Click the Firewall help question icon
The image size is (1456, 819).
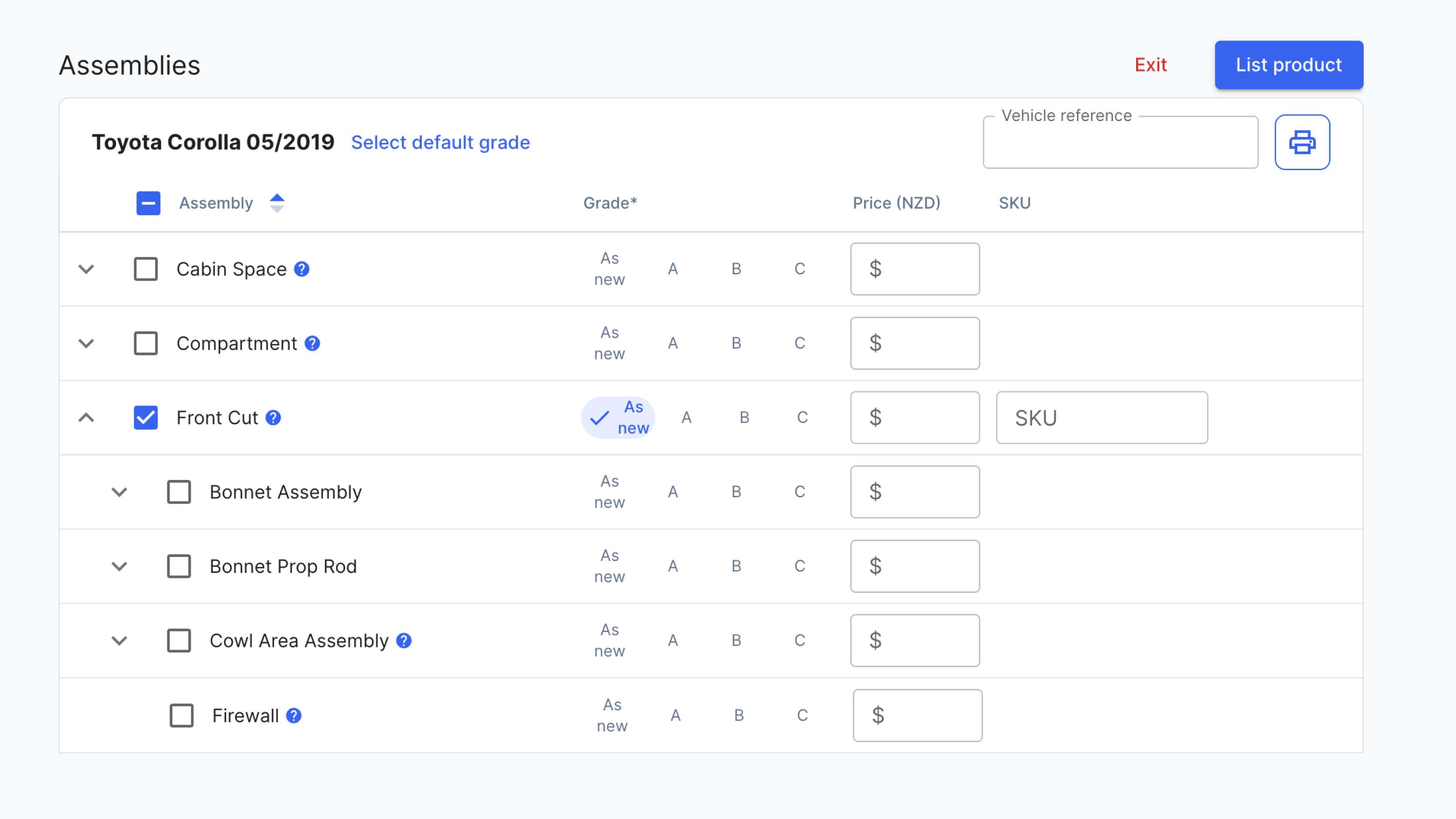pyautogui.click(x=294, y=716)
